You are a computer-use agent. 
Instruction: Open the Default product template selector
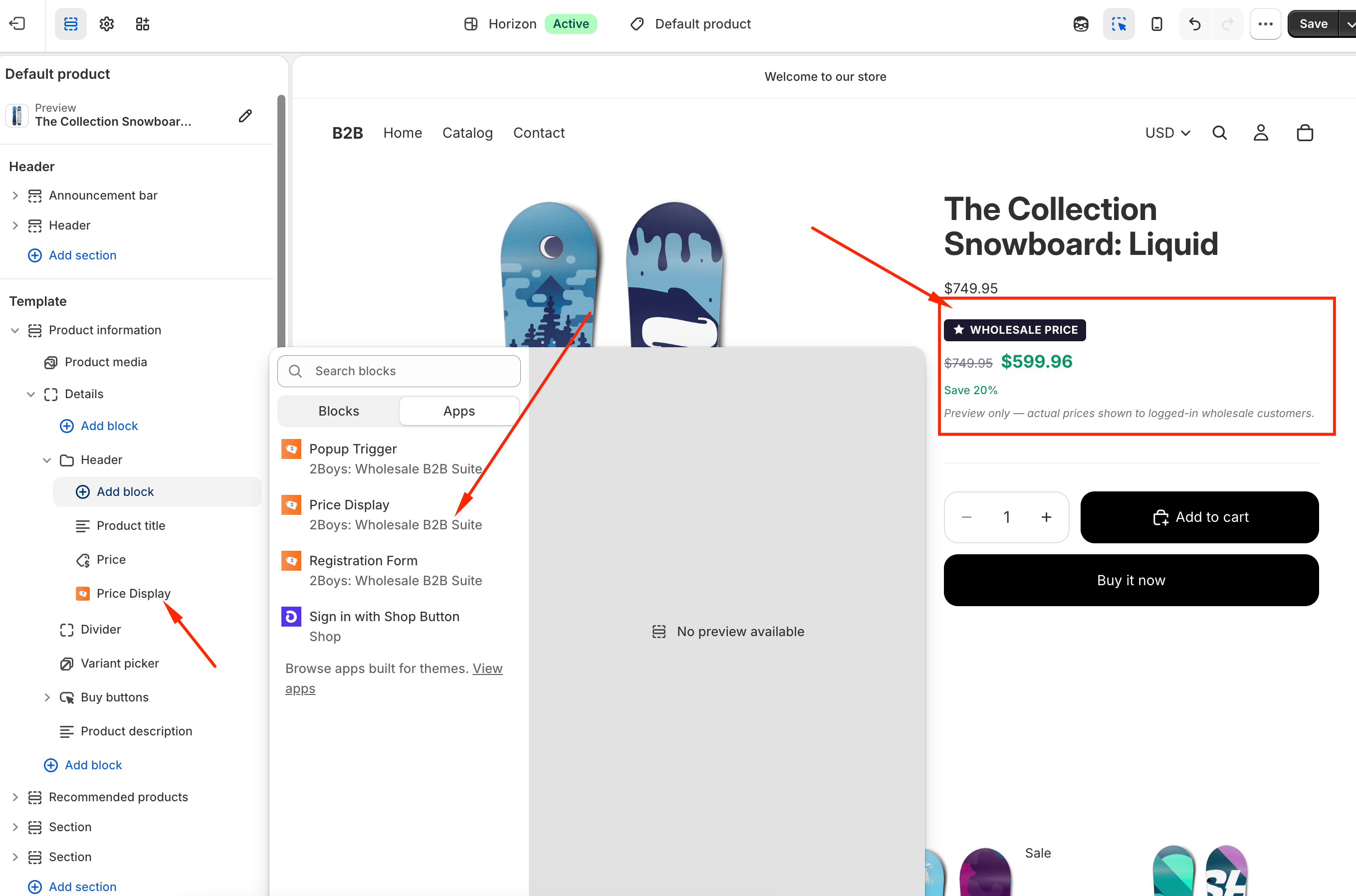point(691,24)
